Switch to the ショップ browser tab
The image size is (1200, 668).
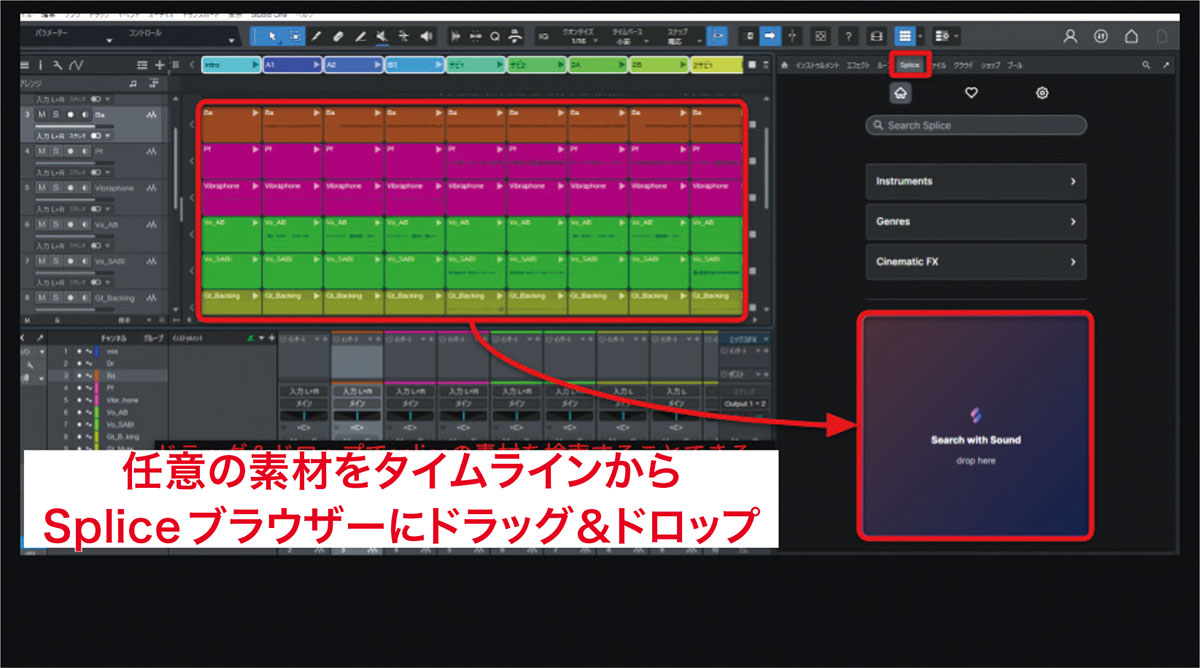990,65
